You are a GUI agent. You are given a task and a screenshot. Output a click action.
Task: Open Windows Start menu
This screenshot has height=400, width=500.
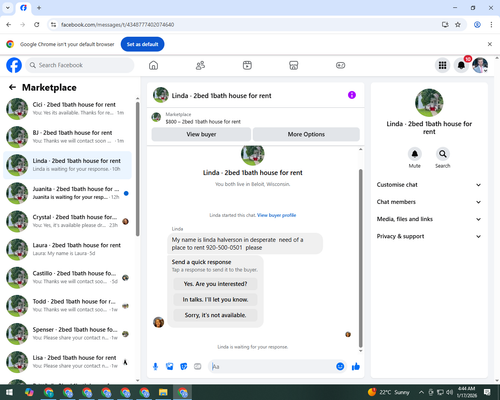tap(9, 392)
